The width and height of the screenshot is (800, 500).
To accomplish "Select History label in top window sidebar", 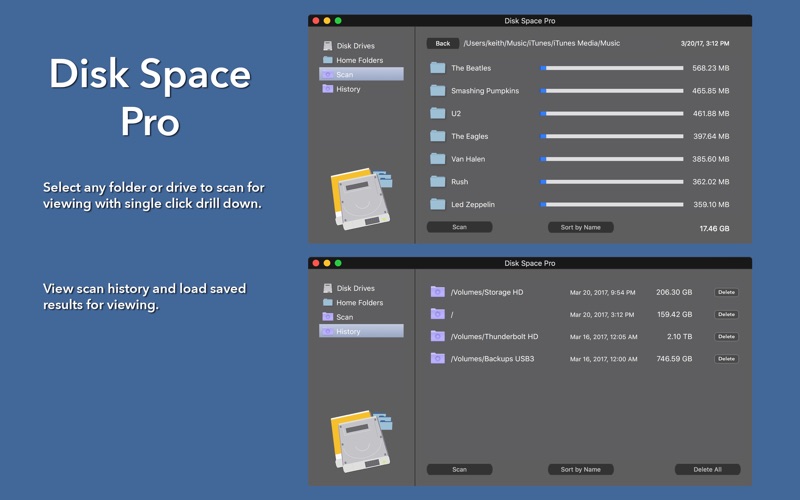I will coord(348,89).
